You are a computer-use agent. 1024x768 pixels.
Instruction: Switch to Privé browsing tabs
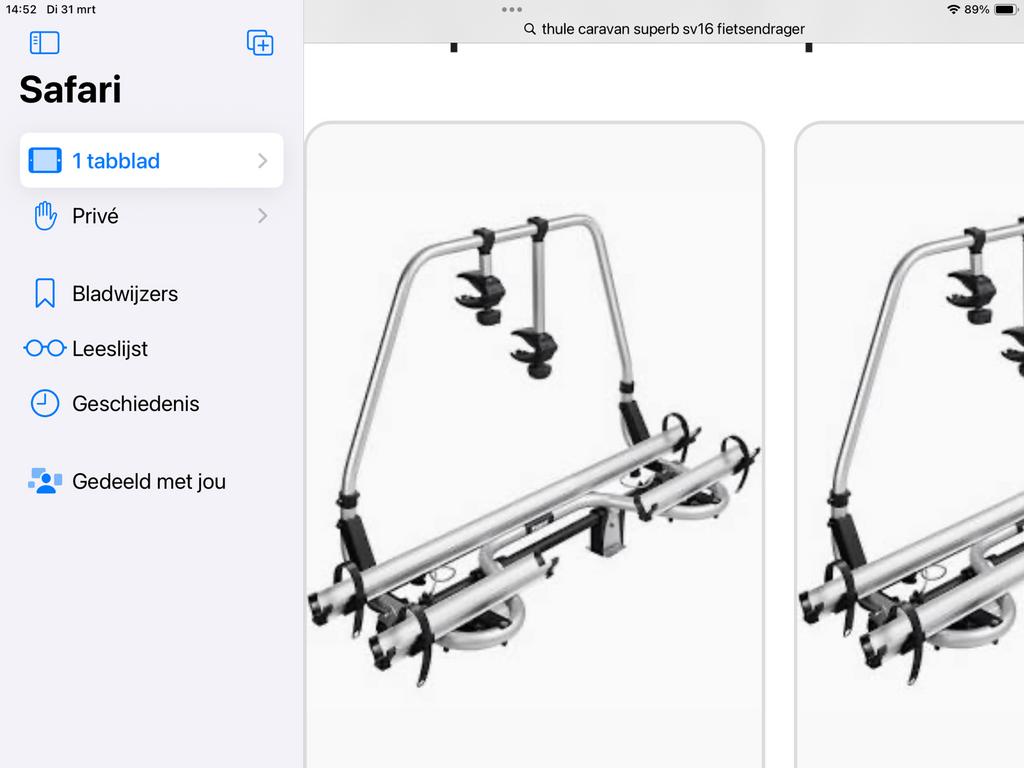tap(152, 216)
